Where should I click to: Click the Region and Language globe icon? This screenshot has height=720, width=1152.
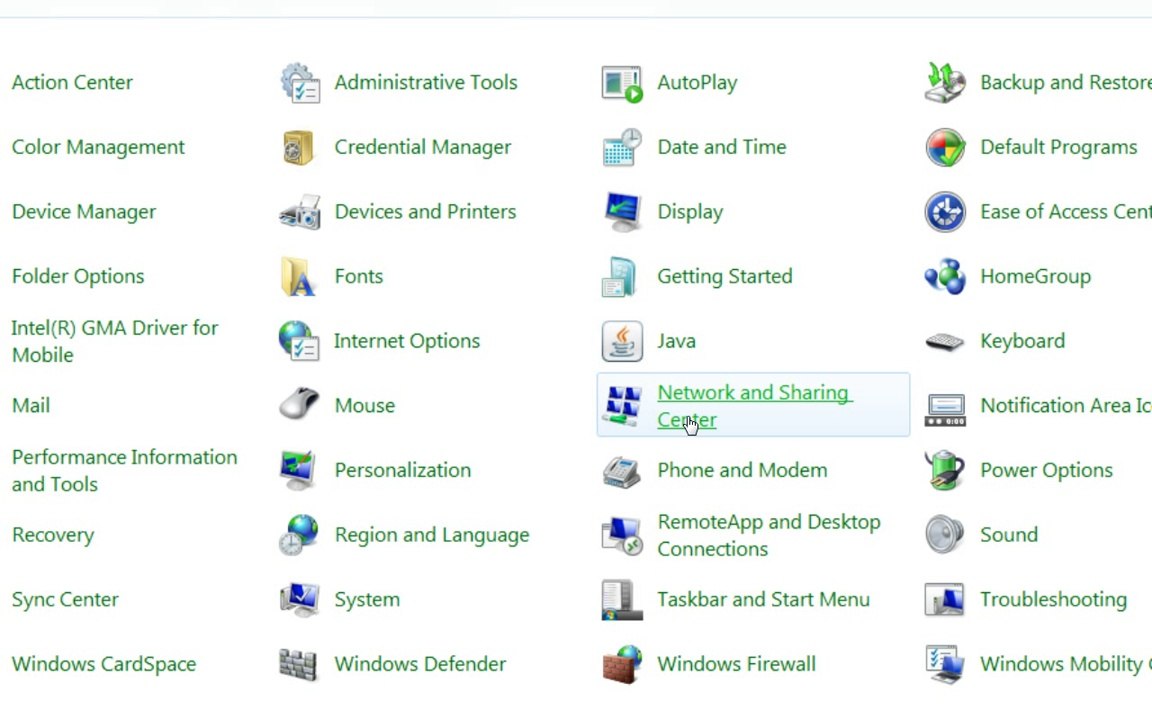point(298,535)
